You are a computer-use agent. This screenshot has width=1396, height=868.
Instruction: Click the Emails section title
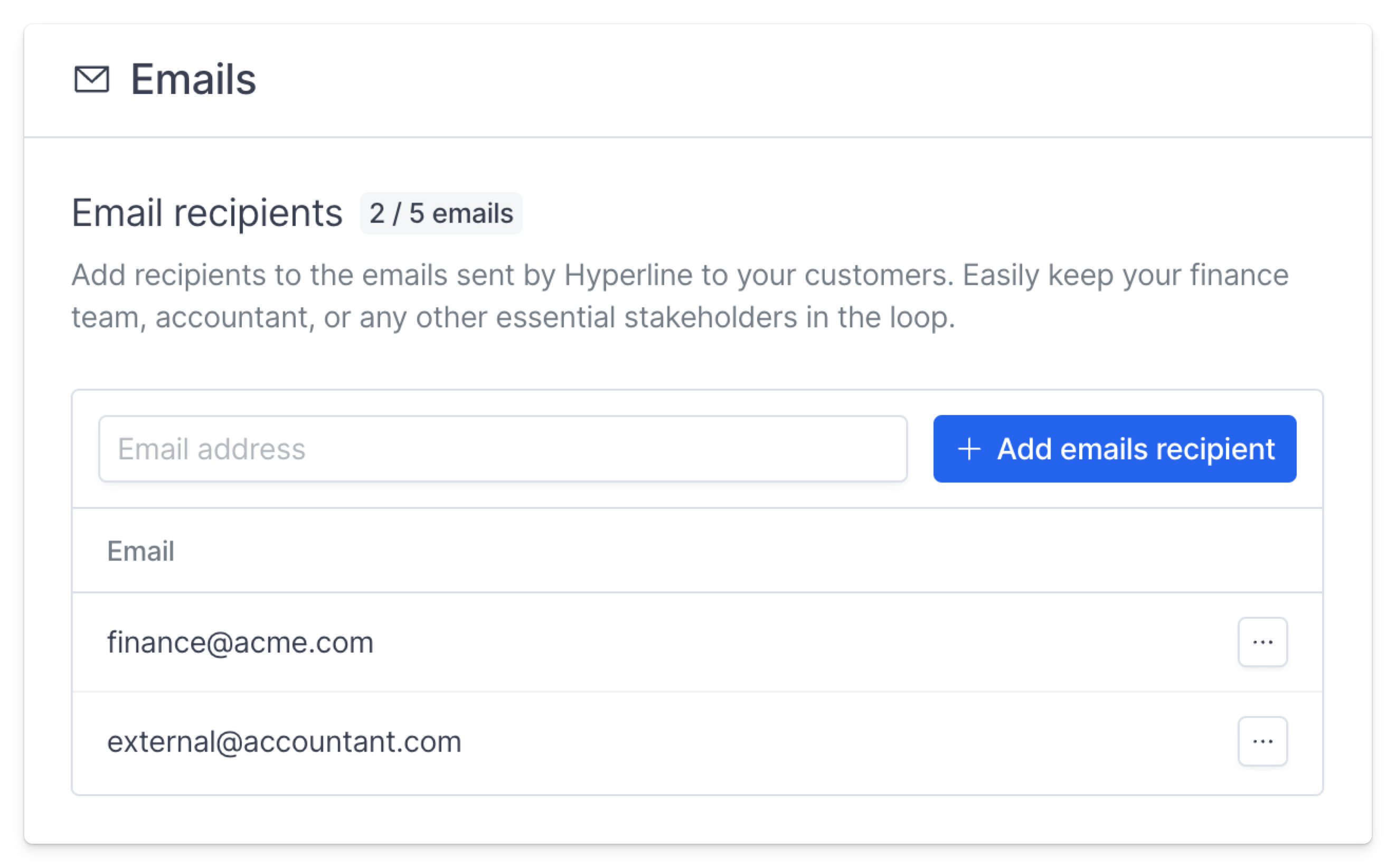[x=194, y=79]
